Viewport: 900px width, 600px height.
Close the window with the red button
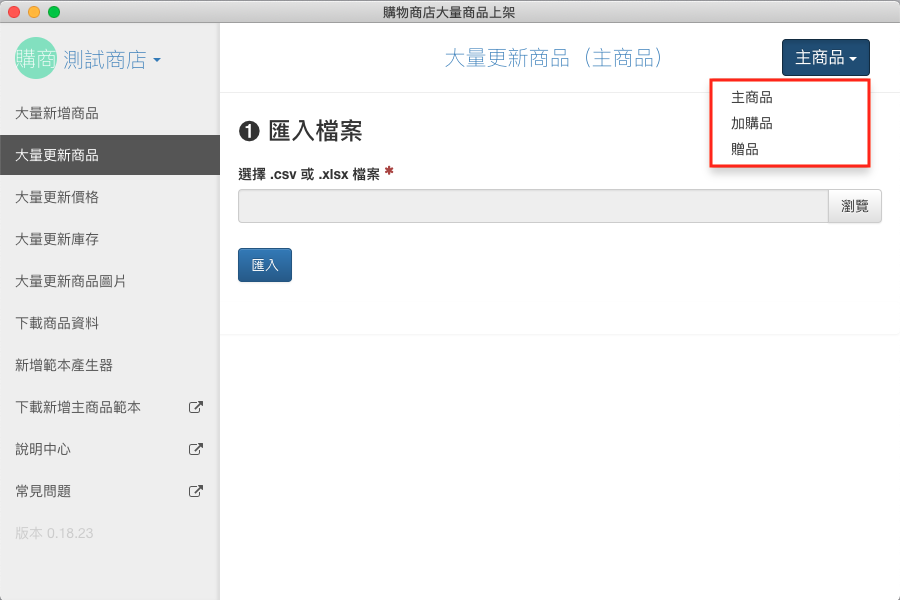click(x=14, y=11)
